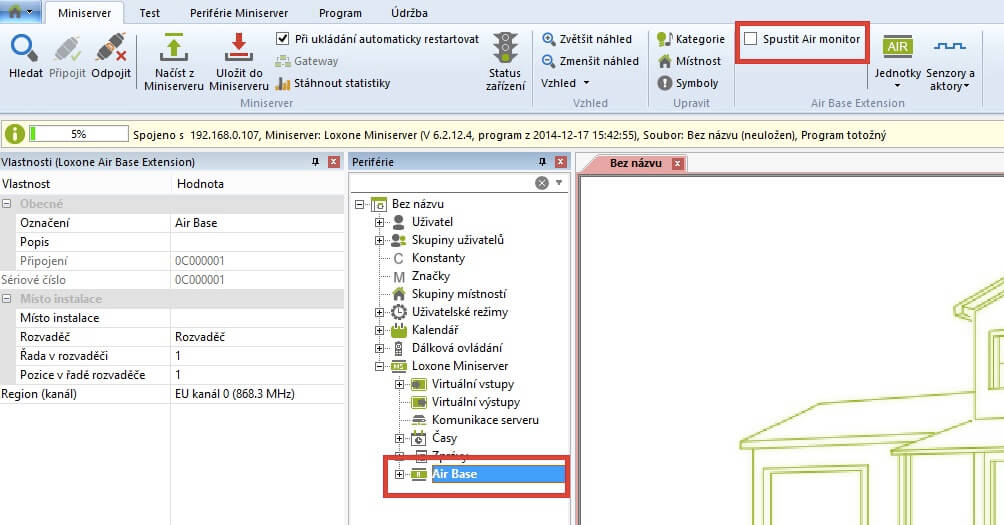1004x525 pixels.
Task: Expand the Air Base tree node
Action: [x=400, y=474]
